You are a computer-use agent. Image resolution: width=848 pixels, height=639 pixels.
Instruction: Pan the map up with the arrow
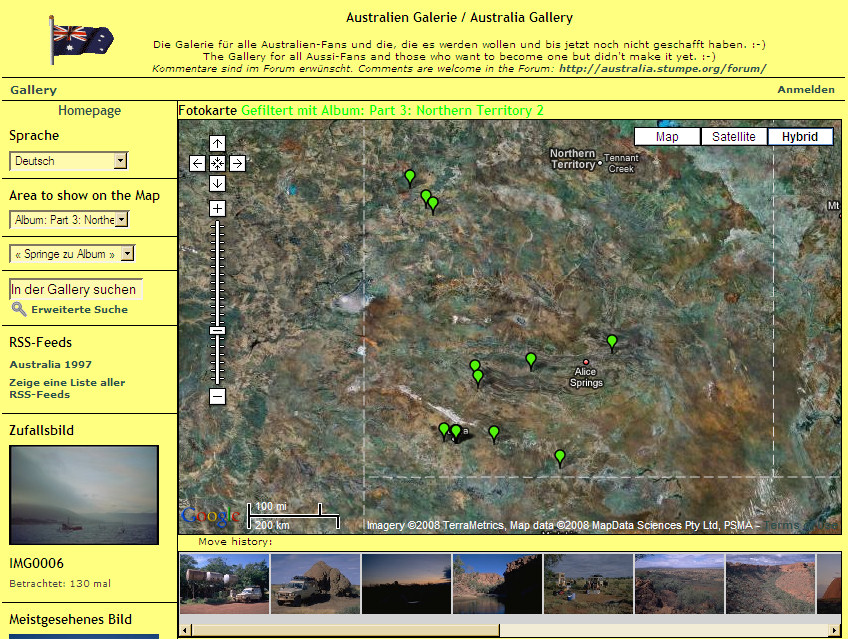coord(217,143)
